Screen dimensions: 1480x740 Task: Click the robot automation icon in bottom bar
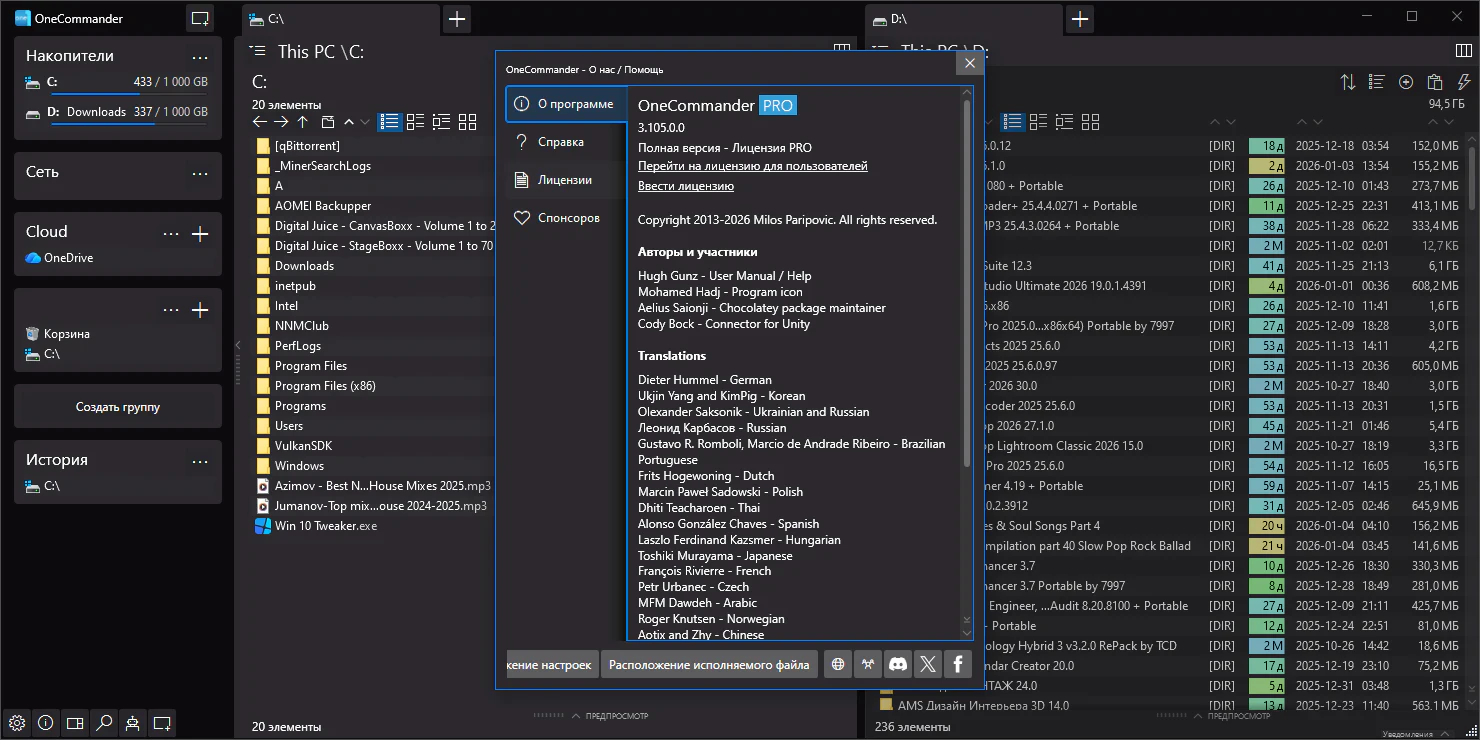pos(132,723)
